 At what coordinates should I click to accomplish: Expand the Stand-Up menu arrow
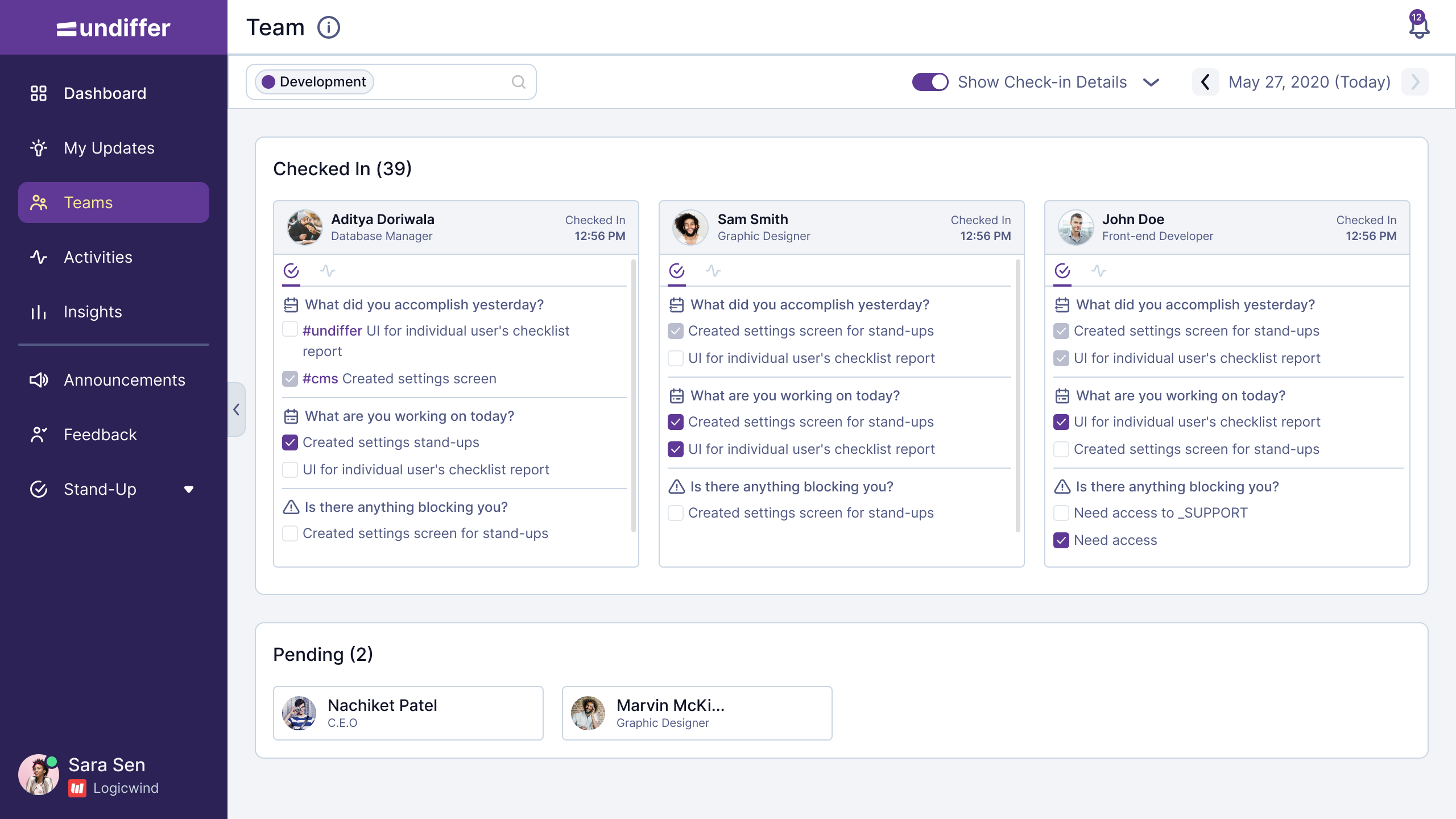click(x=189, y=489)
